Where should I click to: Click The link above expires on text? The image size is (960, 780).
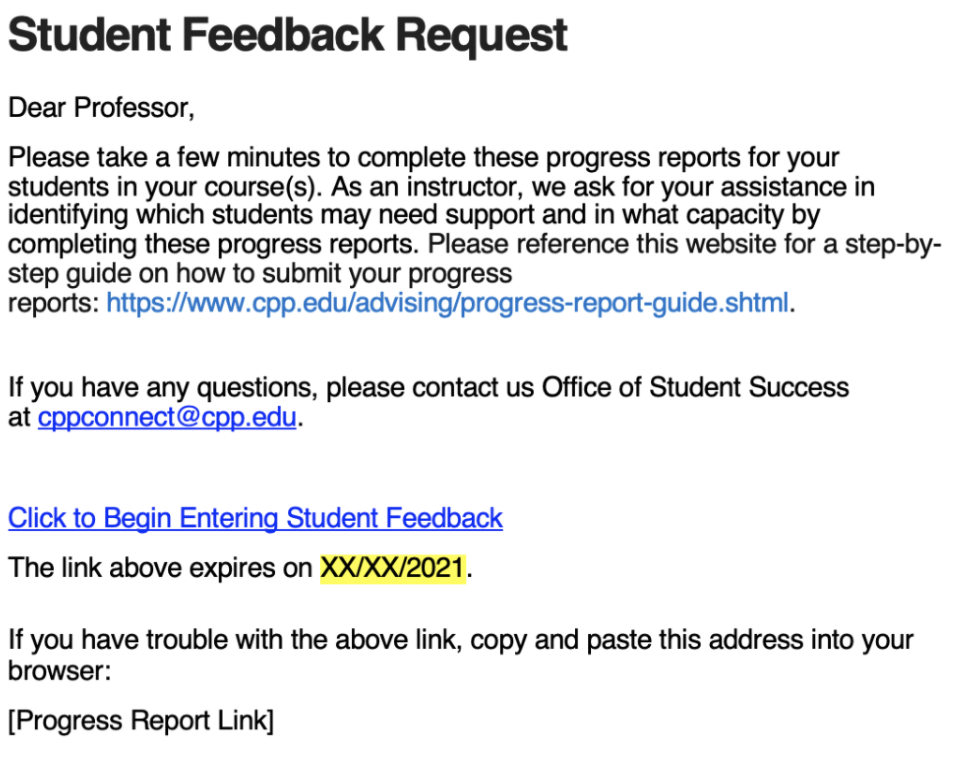click(x=160, y=569)
